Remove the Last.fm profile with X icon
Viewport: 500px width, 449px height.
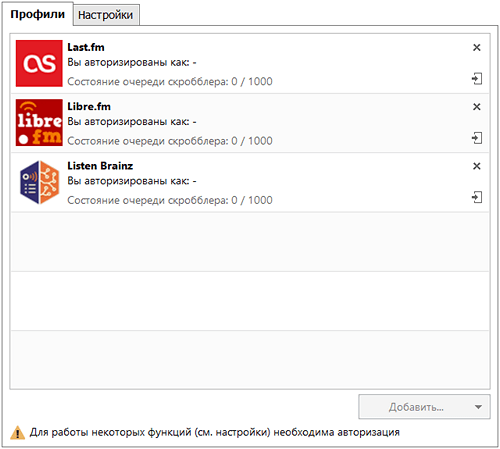[477, 48]
